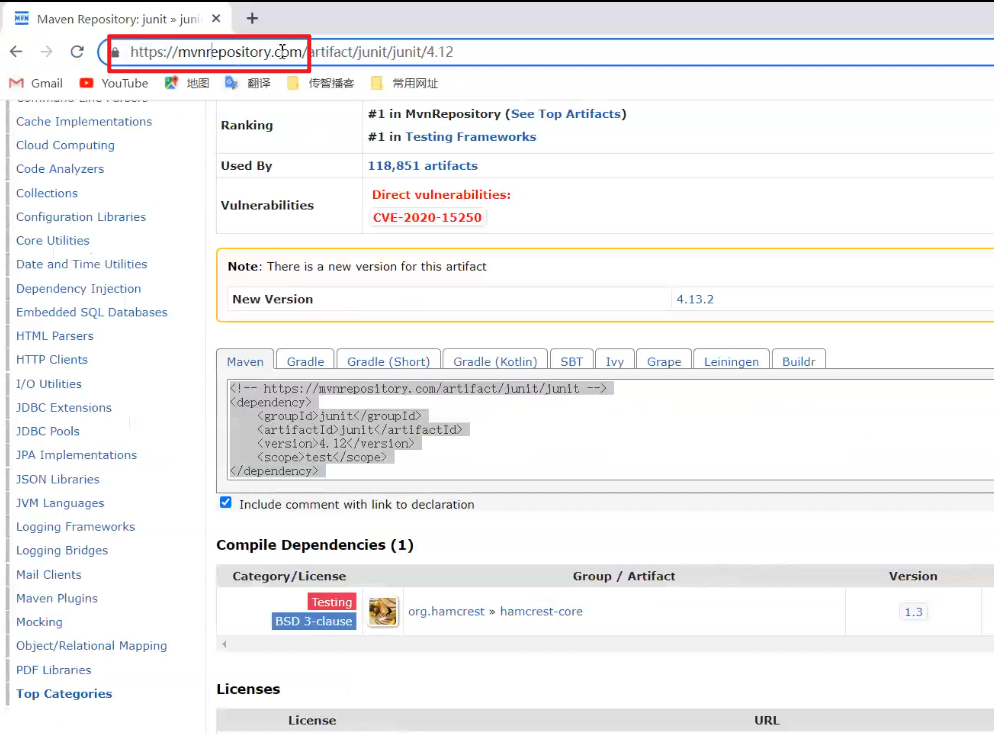Open hamcrest-core artifact link
994x734 pixels.
[x=541, y=611]
